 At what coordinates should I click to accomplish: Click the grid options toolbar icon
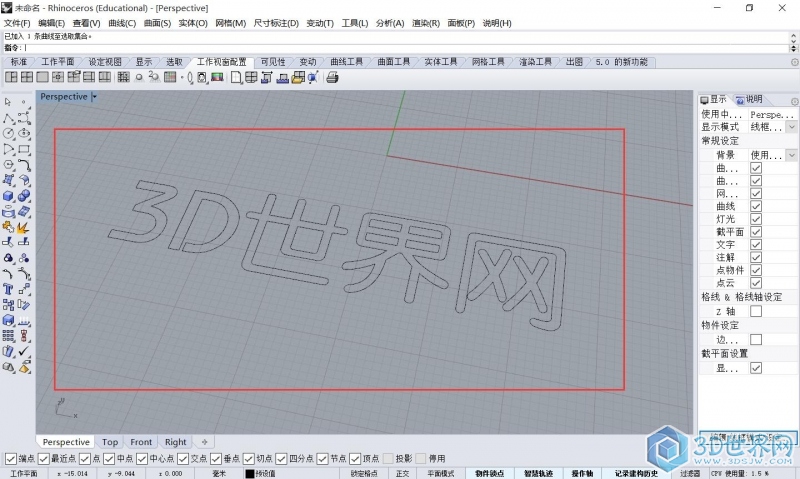[x=170, y=77]
